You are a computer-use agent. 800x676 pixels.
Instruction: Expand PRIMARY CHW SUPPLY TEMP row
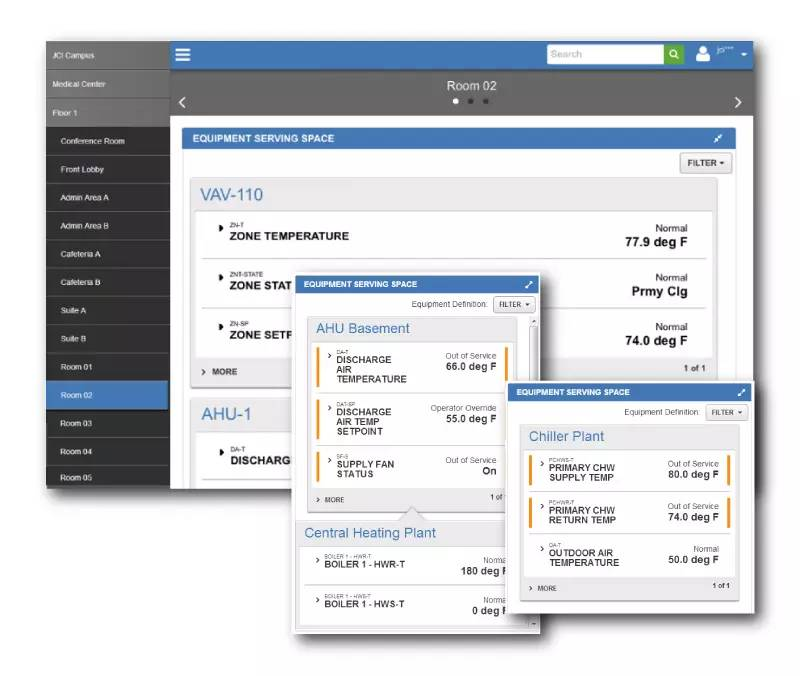pos(542,463)
